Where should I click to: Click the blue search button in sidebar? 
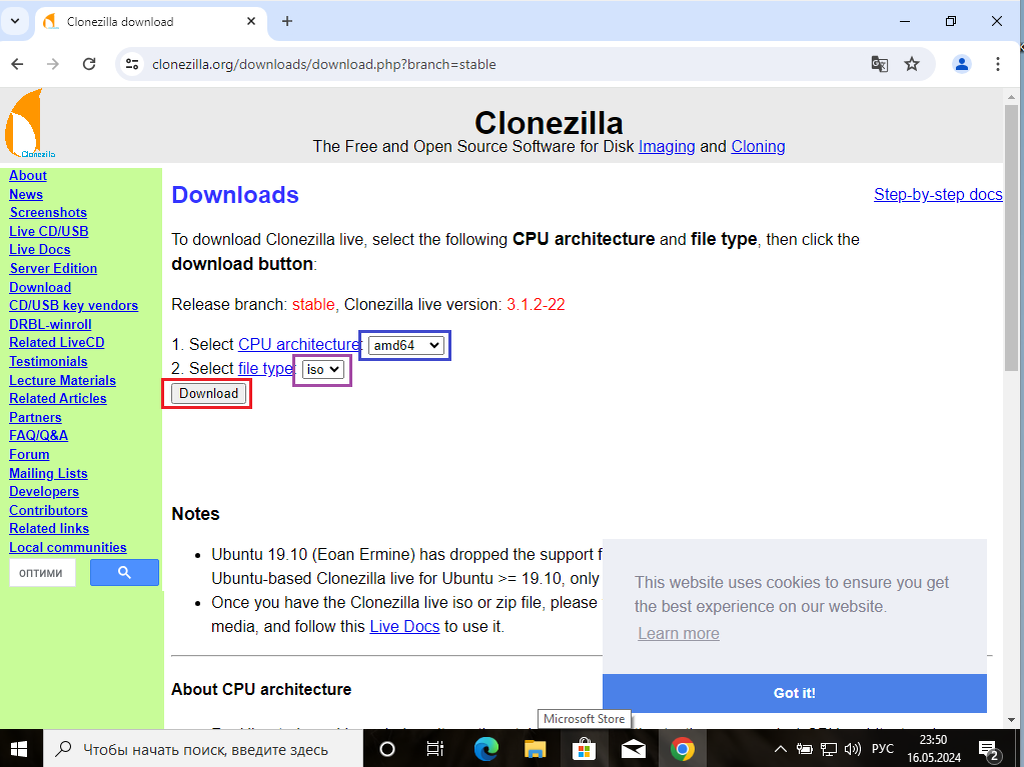(124, 572)
